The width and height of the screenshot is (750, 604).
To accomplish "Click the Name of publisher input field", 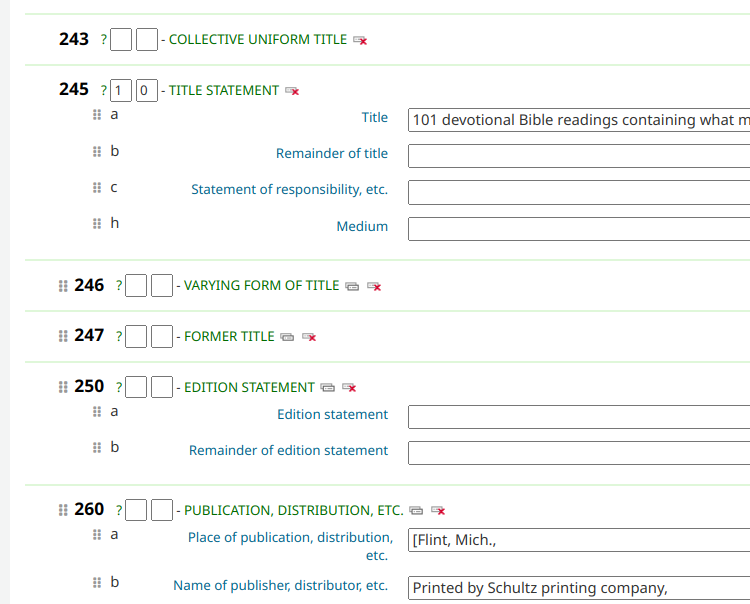I will 579,588.
